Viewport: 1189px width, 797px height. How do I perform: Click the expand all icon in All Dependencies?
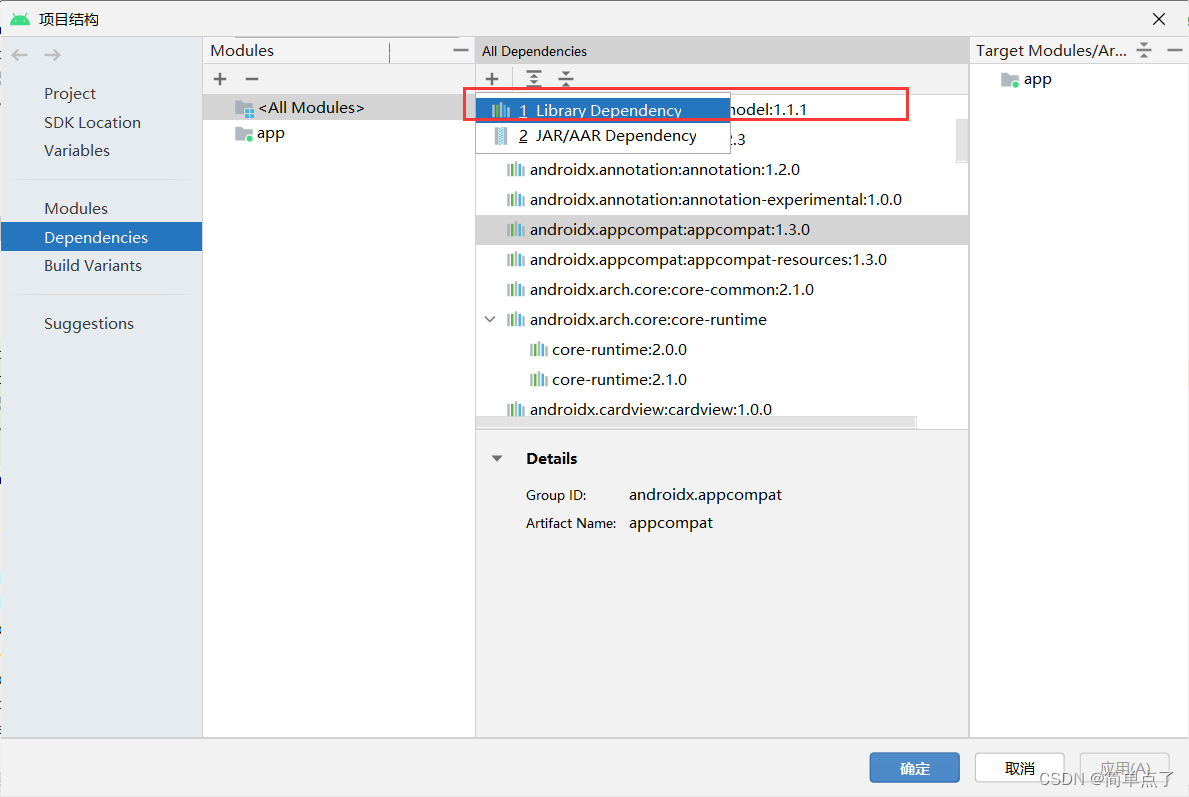pyautogui.click(x=533, y=78)
